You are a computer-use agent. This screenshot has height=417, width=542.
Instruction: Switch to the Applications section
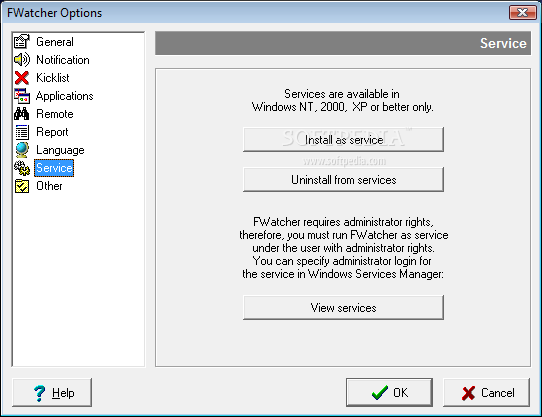[x=64, y=96]
